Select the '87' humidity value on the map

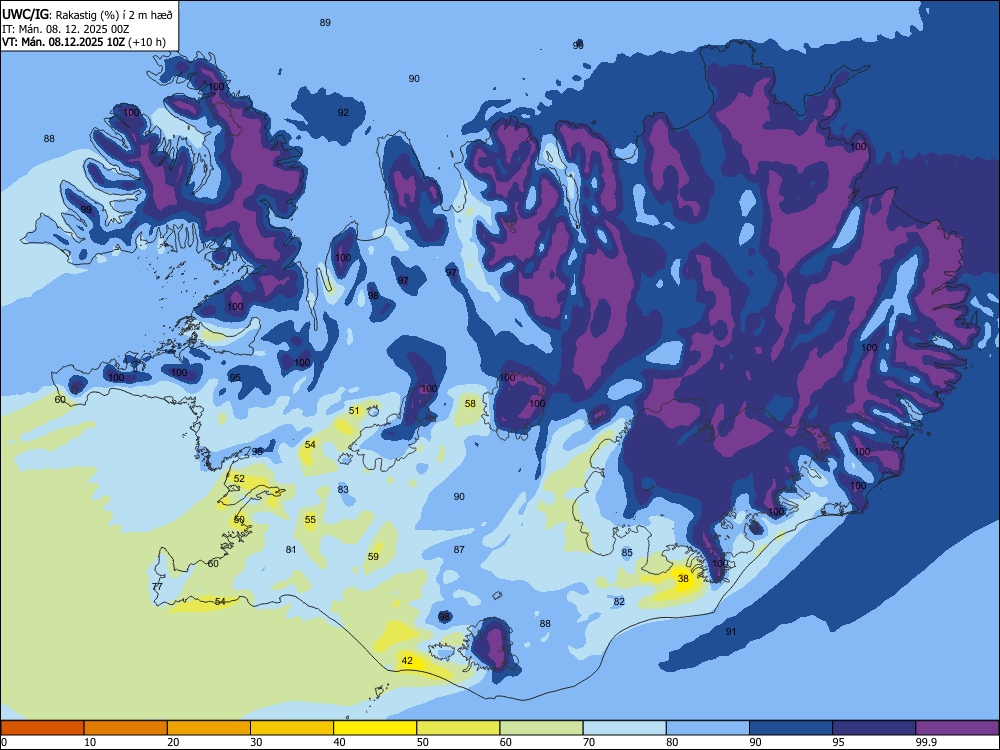[459, 549]
